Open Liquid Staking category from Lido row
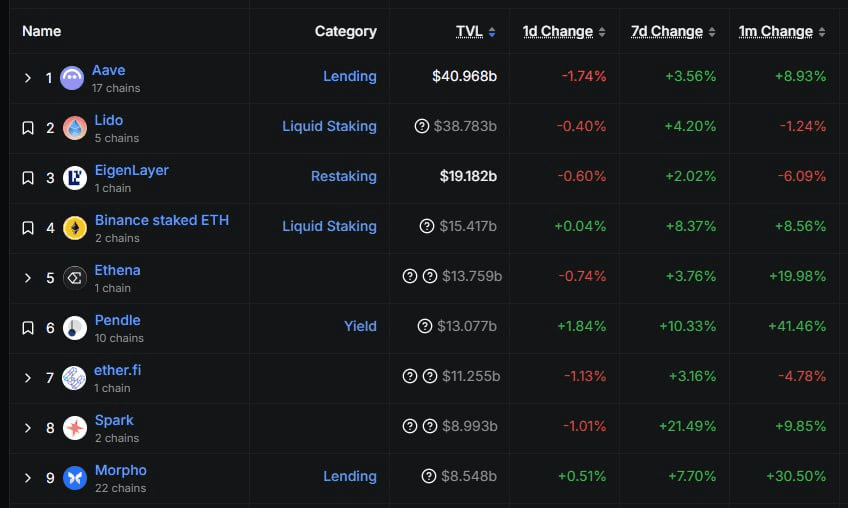 click(x=329, y=126)
